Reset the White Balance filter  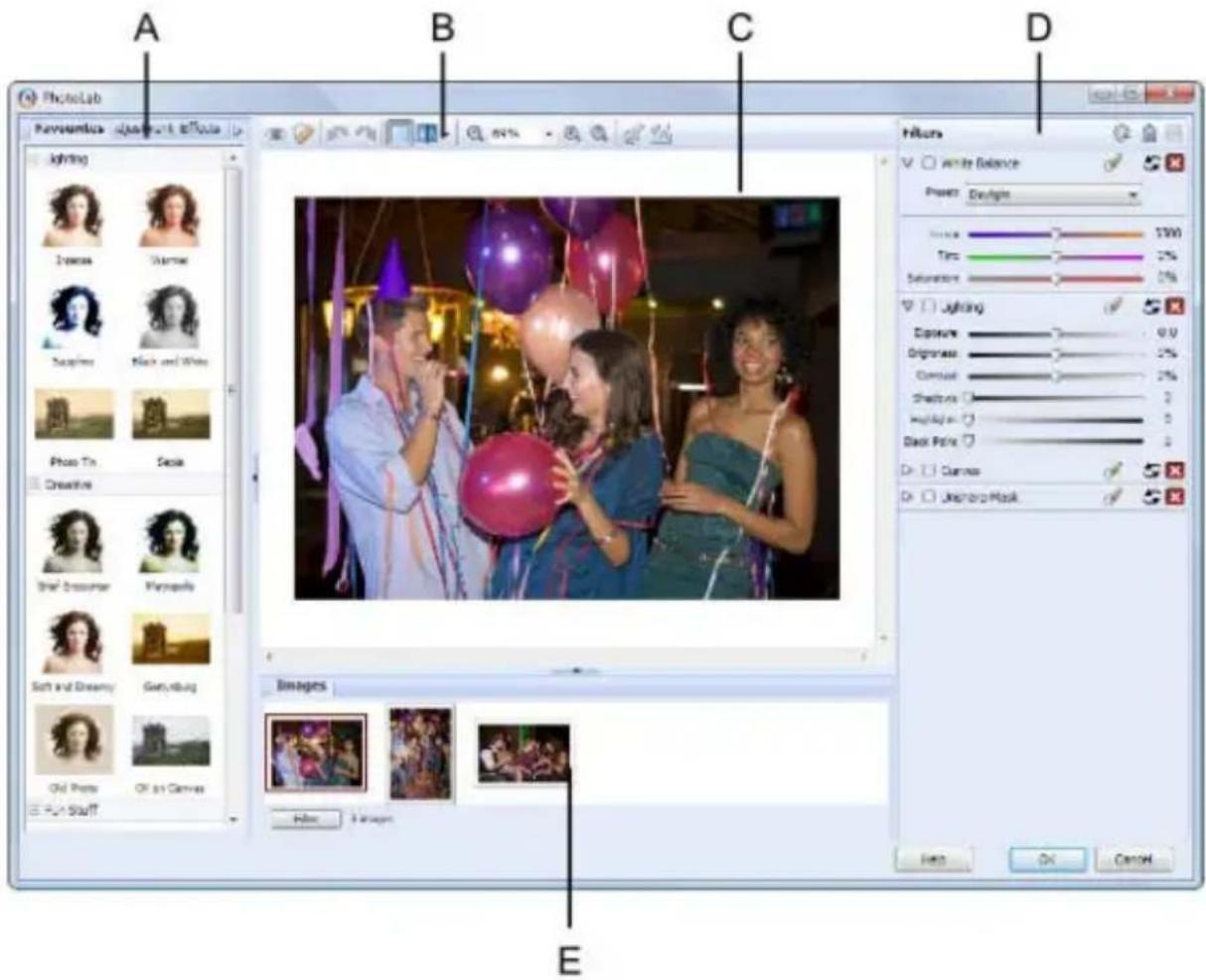tap(1152, 163)
